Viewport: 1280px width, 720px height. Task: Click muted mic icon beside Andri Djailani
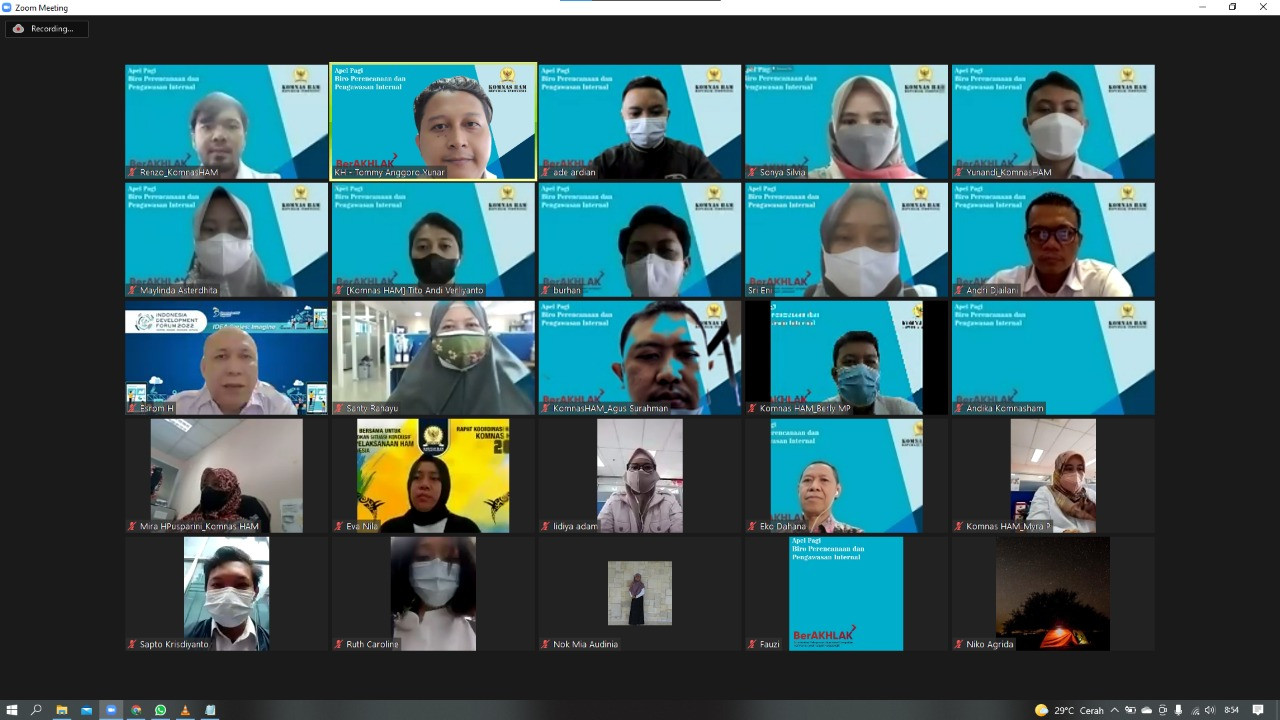coord(959,290)
